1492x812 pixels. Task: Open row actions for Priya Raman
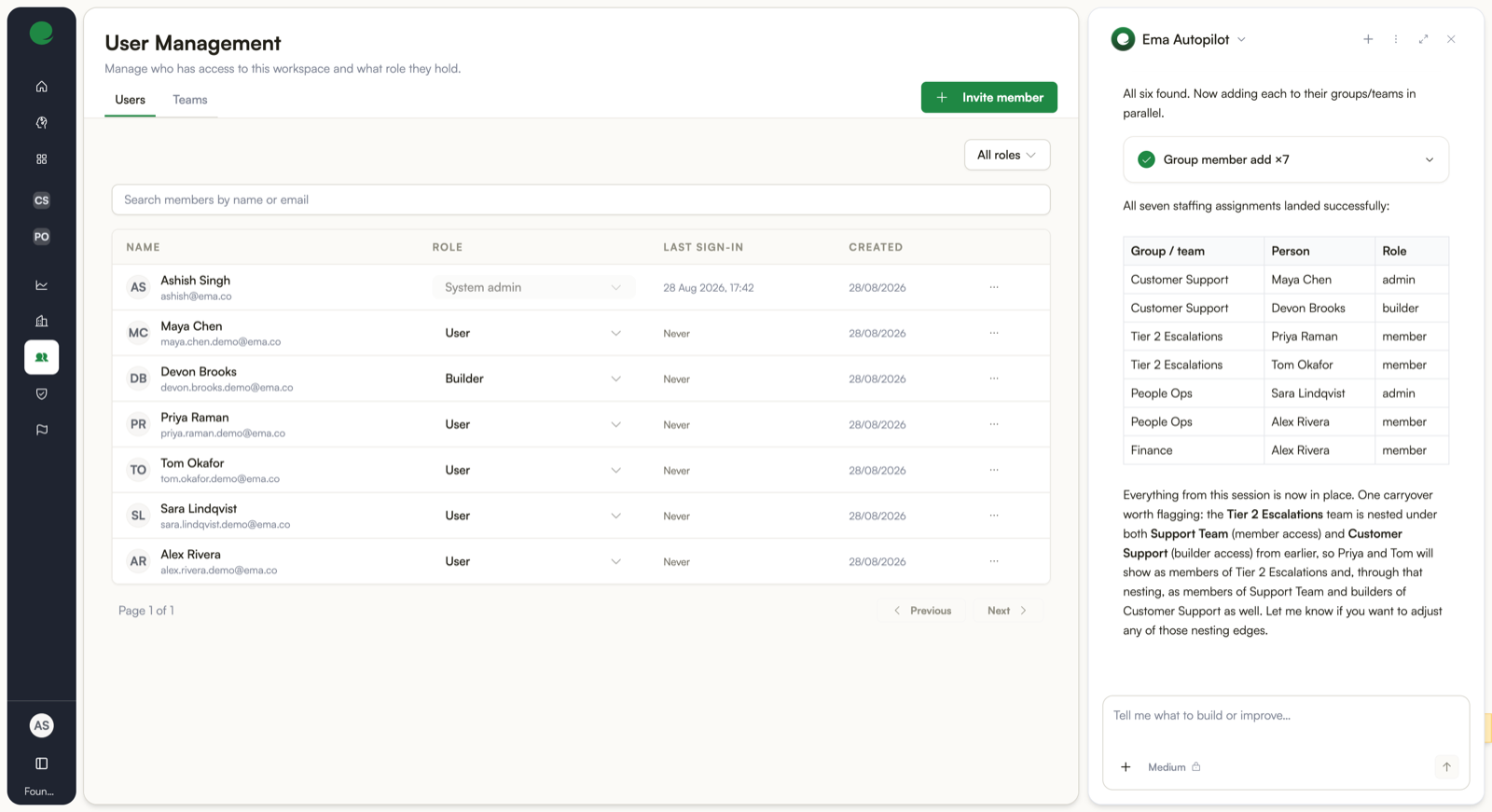(x=994, y=424)
